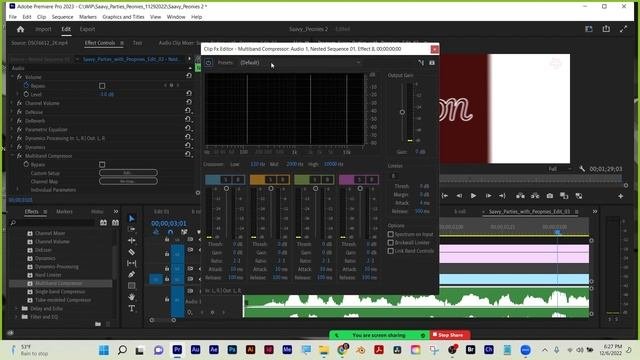Click the Quick Export share icon
The width and height of the screenshot is (640, 360).
tap(606, 29)
